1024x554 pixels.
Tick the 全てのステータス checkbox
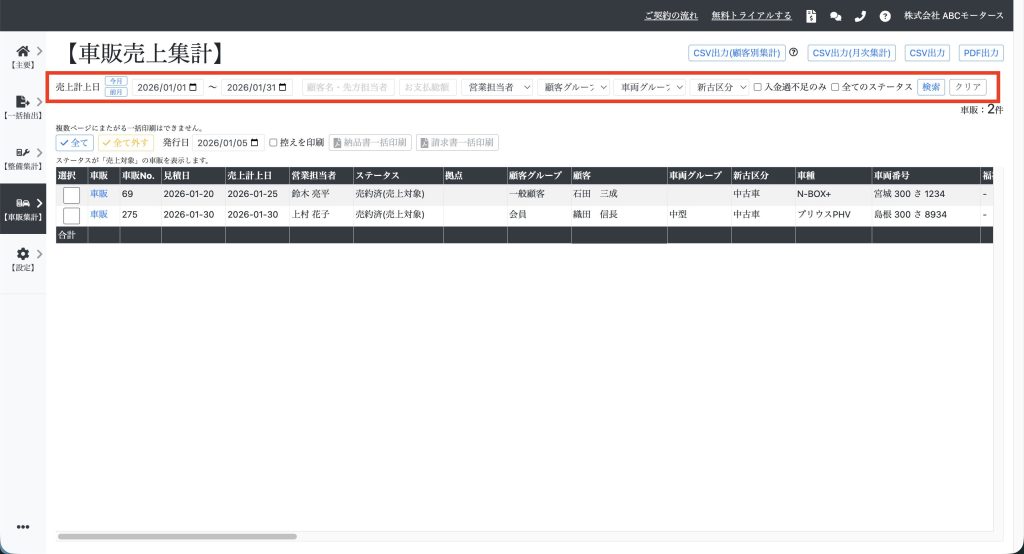[x=836, y=87]
